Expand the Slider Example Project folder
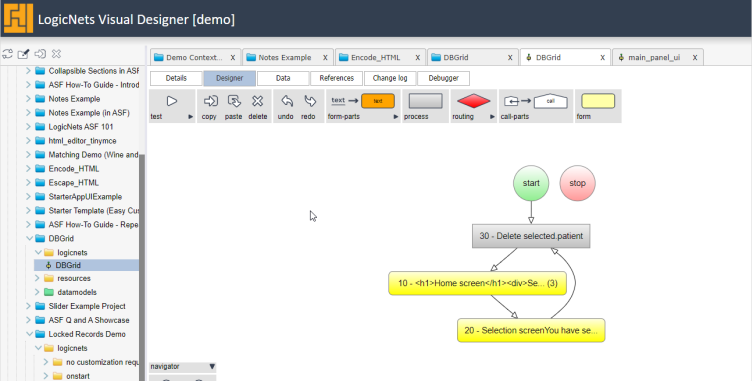This screenshot has height=381, width=752. 28,306
